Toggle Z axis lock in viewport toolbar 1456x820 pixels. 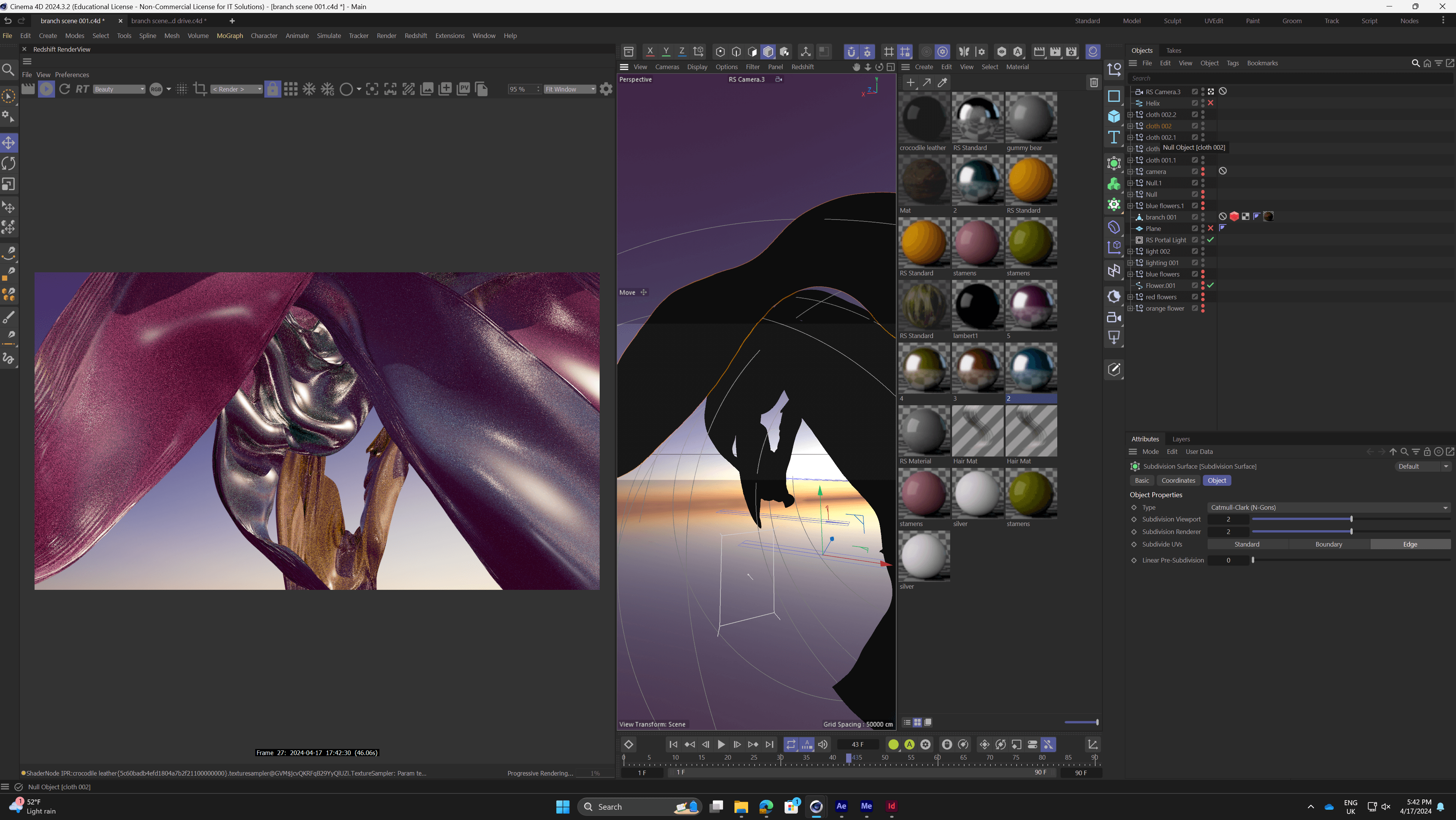[682, 51]
